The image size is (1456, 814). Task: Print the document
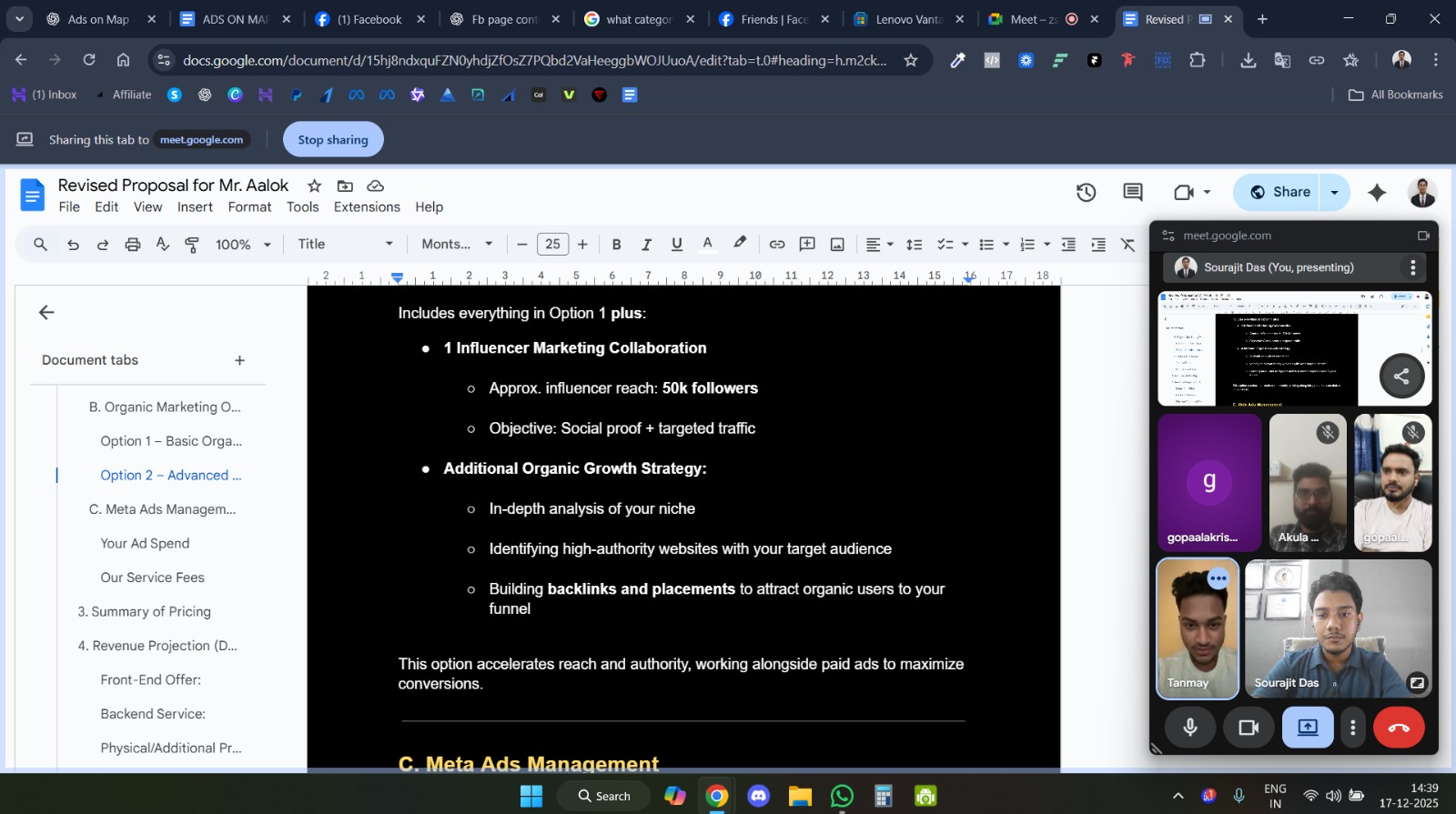(133, 244)
